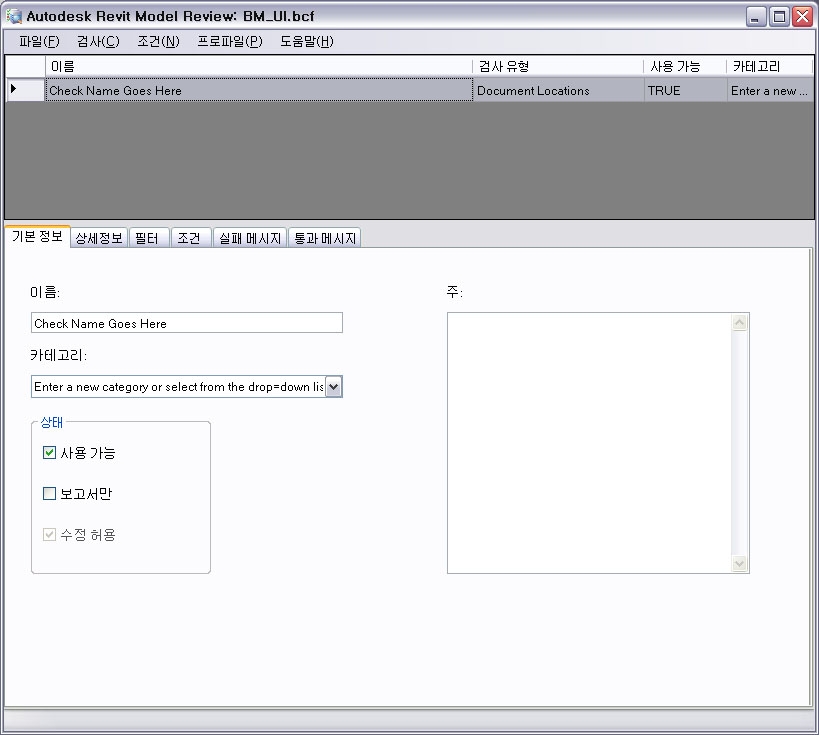Open the 프로파일(P) menu
The width and height of the screenshot is (819, 735).
tap(230, 41)
